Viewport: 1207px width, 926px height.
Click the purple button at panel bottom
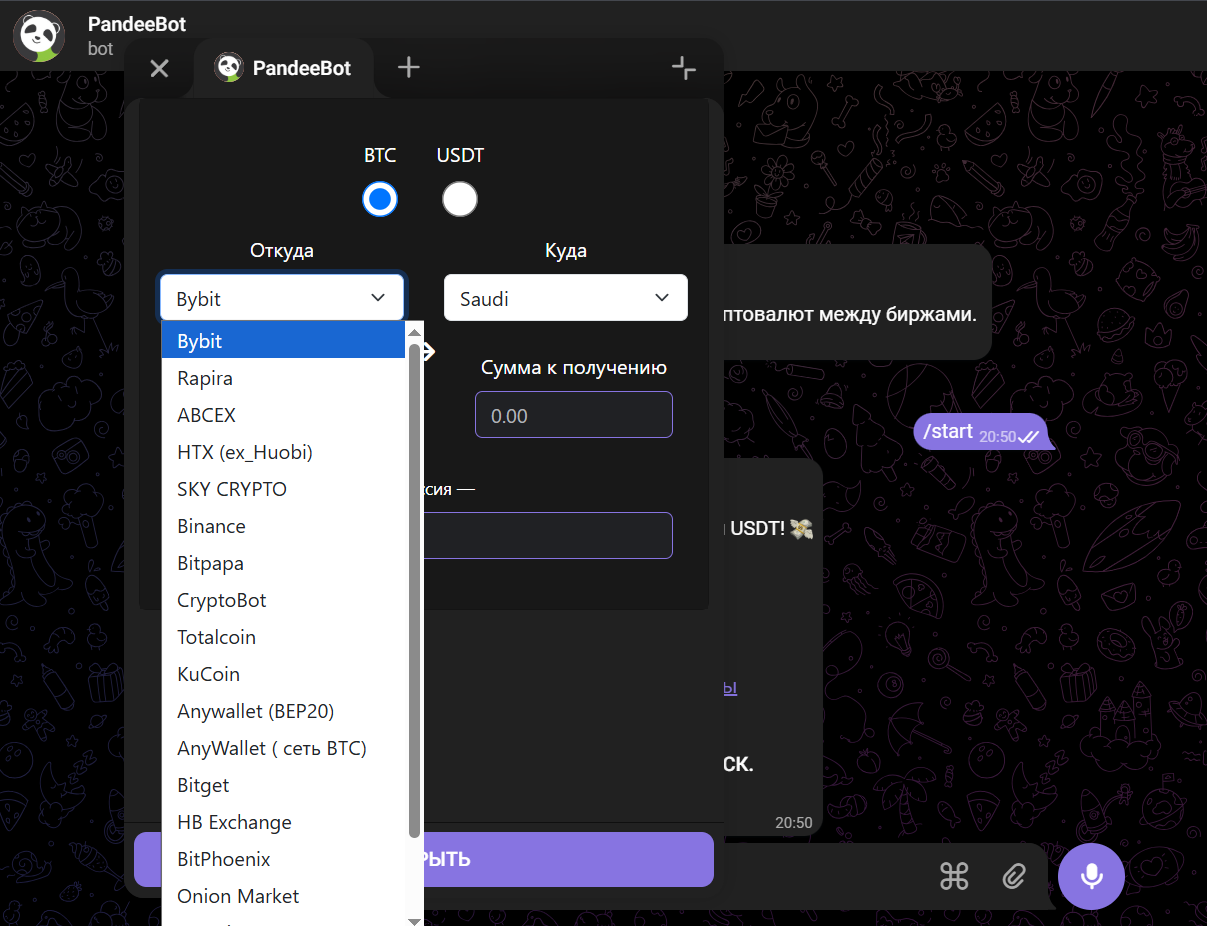click(424, 859)
